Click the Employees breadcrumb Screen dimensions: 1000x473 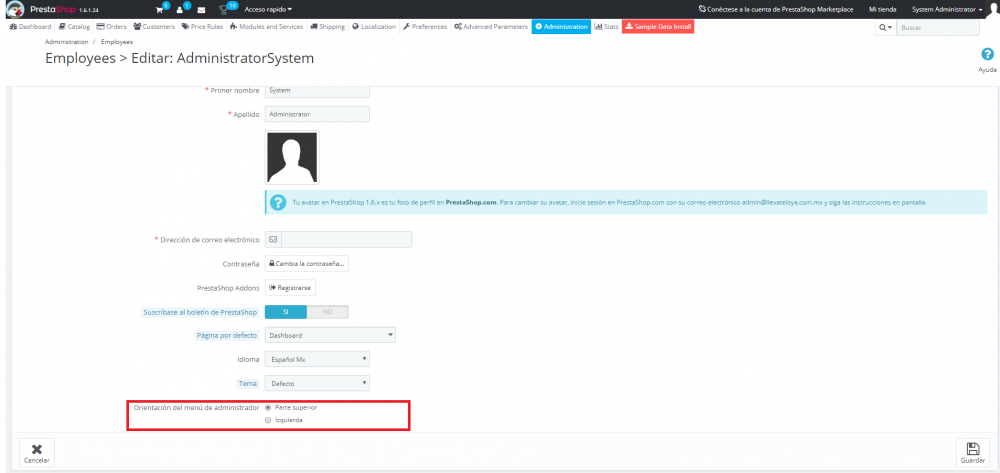[117, 41]
